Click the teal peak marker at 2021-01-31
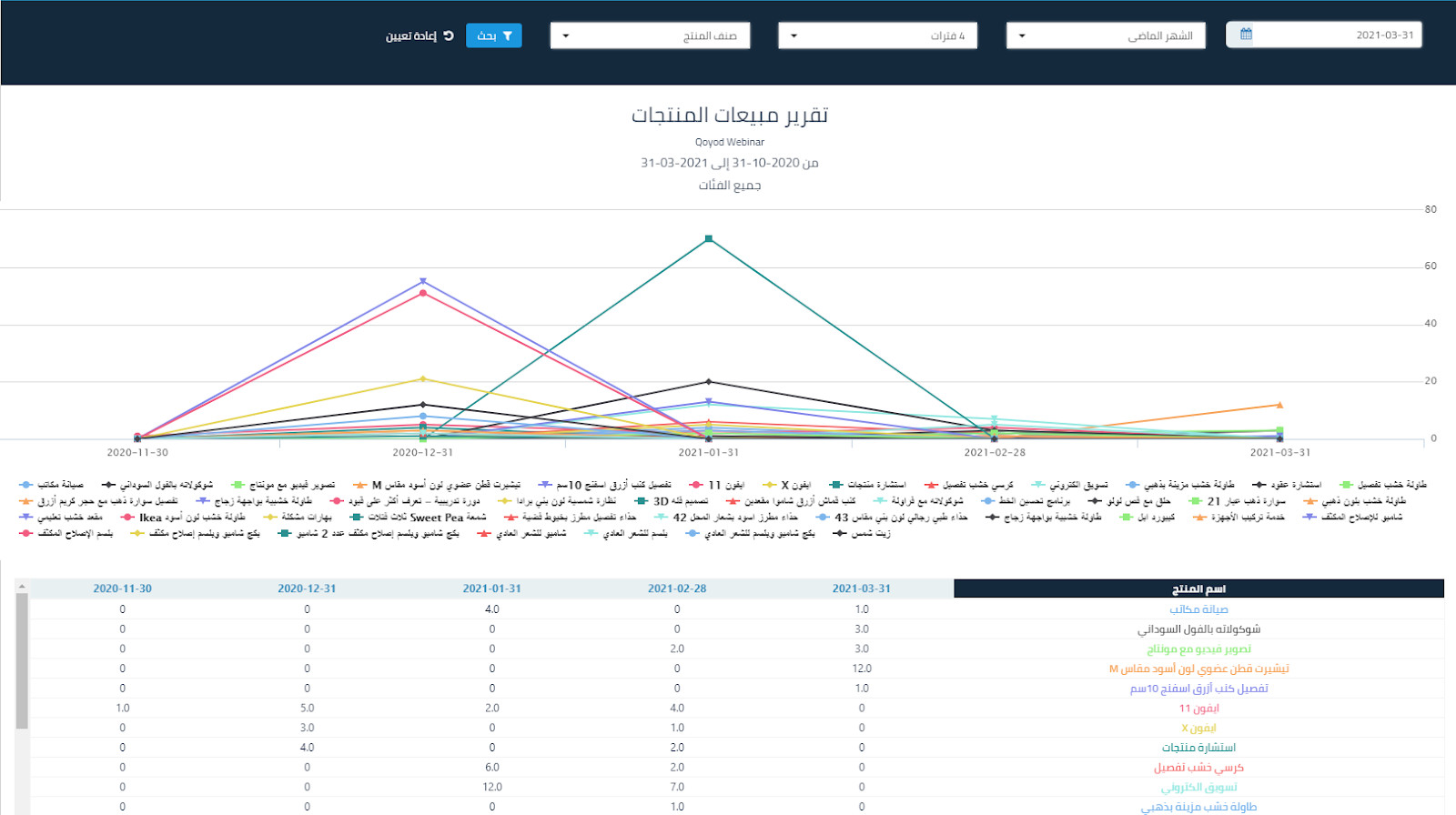 (709, 239)
